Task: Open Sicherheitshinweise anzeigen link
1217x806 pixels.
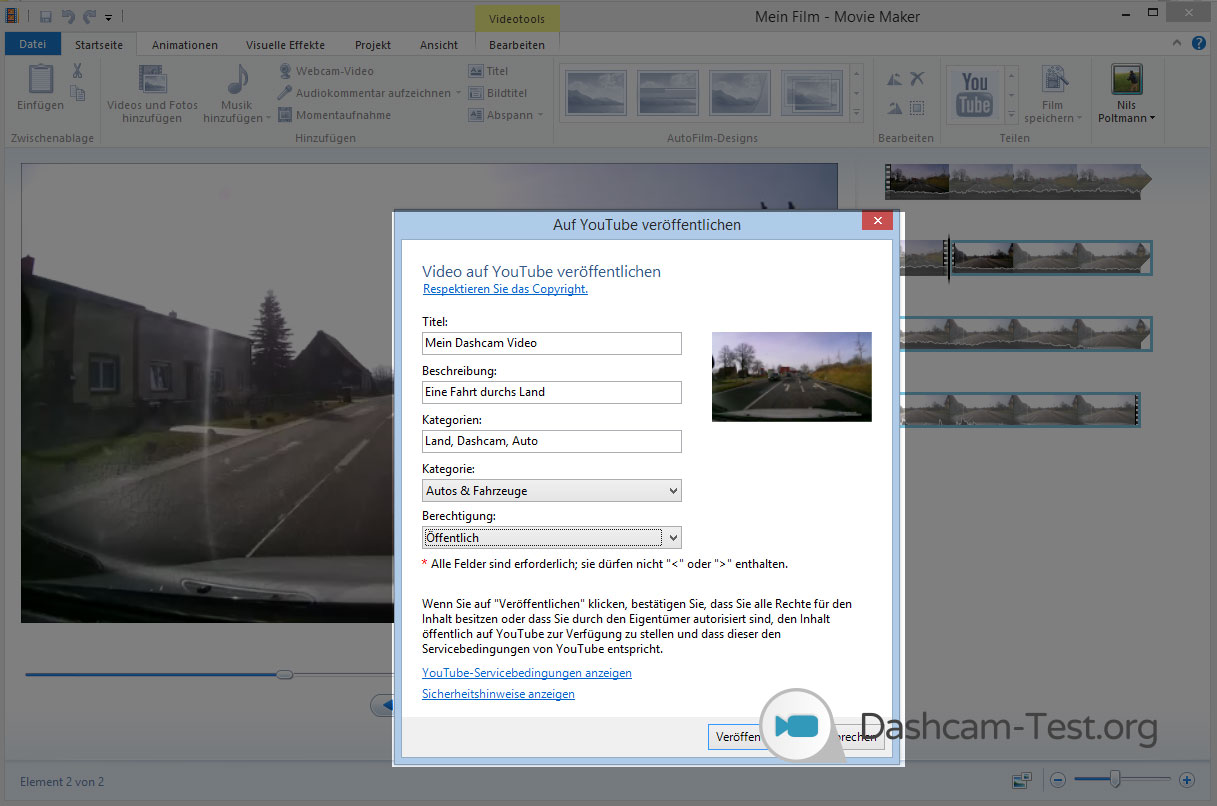Action: [498, 694]
